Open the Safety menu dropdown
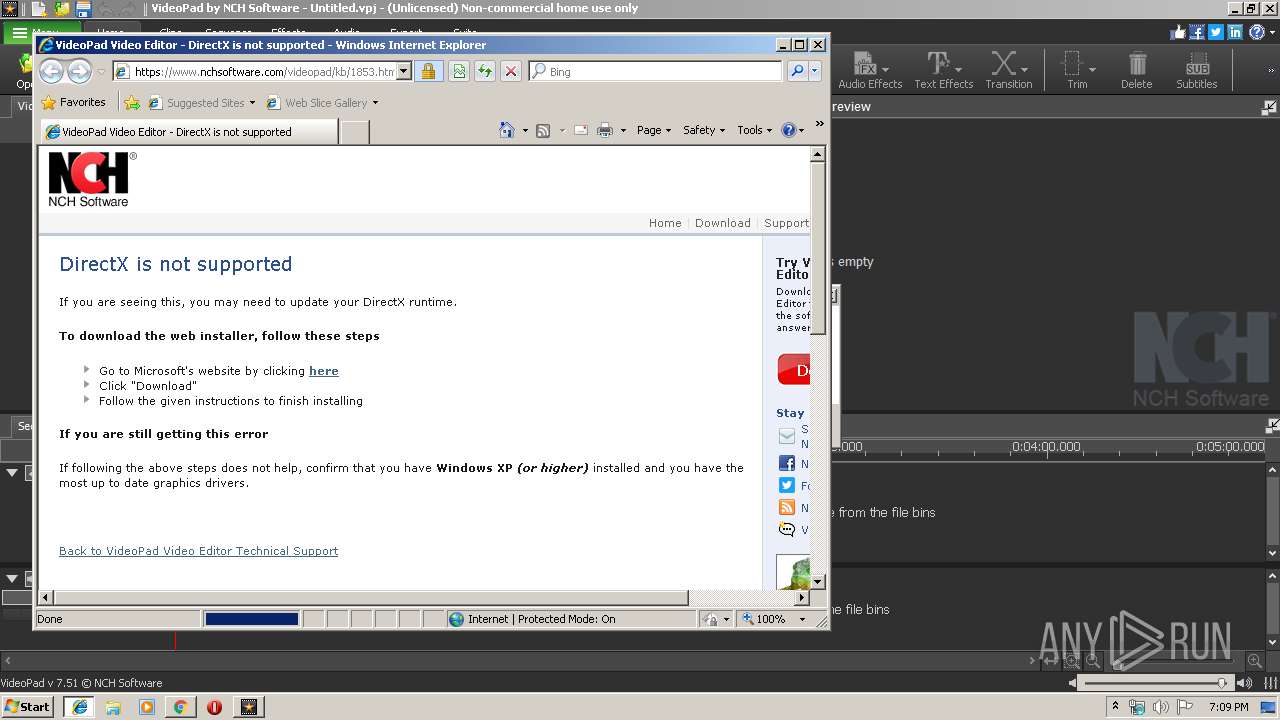 pos(704,130)
